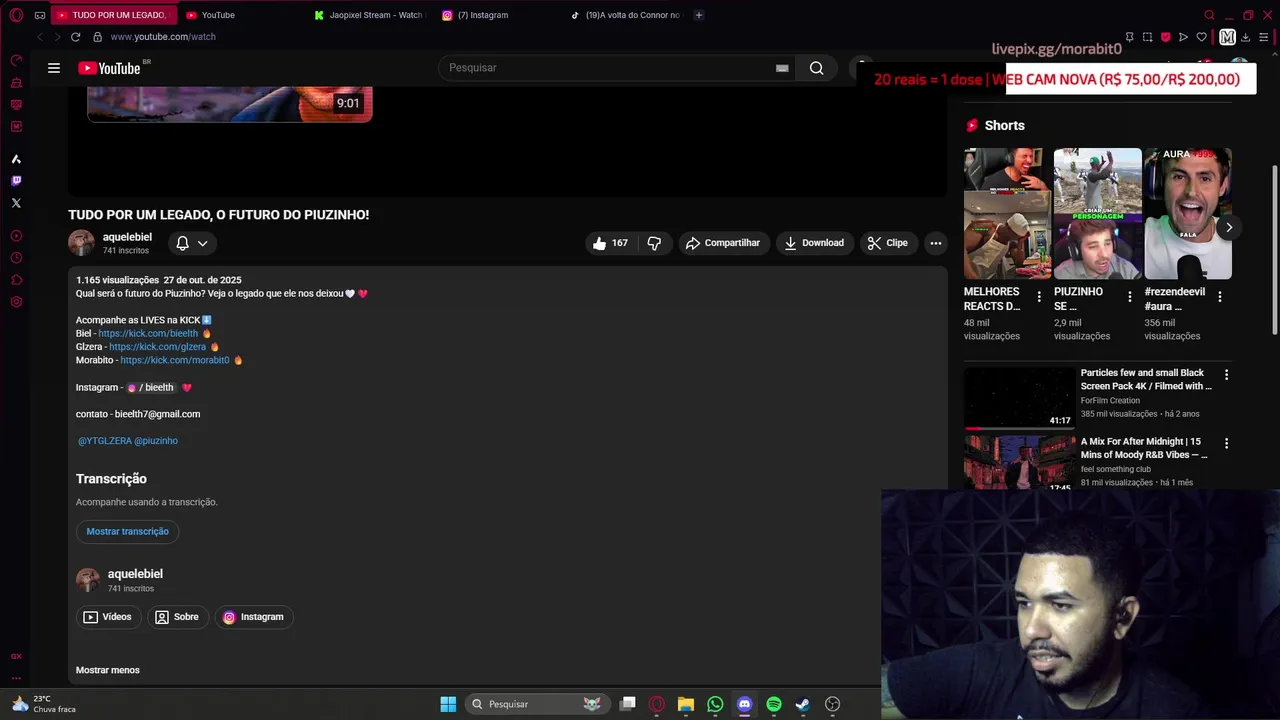Switch to A volta do Connor TikTok tab
1280x720 pixels.
click(625, 15)
